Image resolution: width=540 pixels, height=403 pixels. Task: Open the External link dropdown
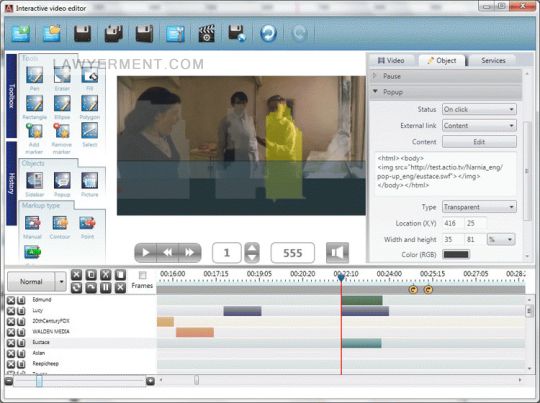pos(479,126)
